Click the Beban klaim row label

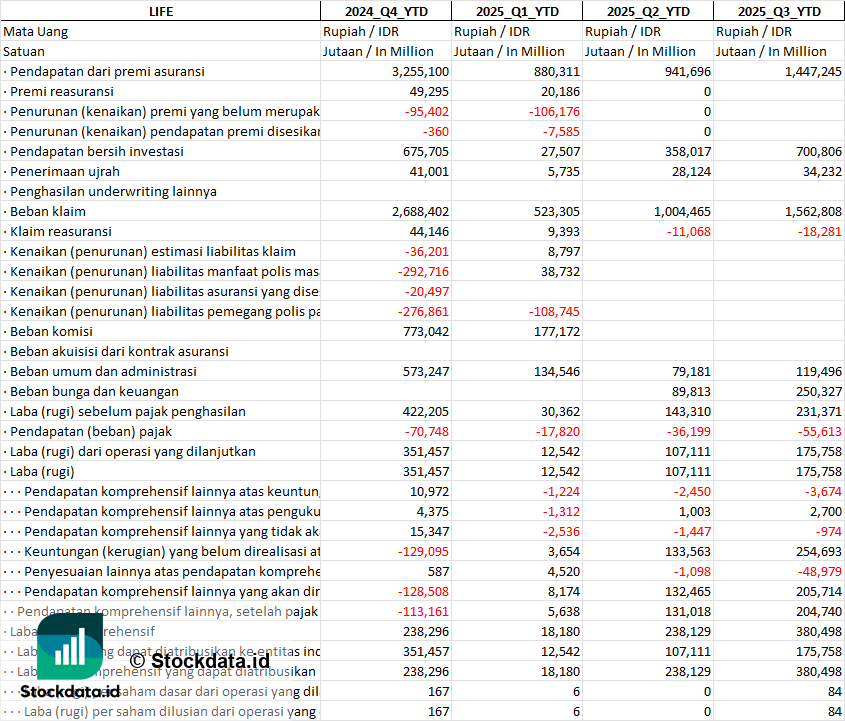(47, 211)
